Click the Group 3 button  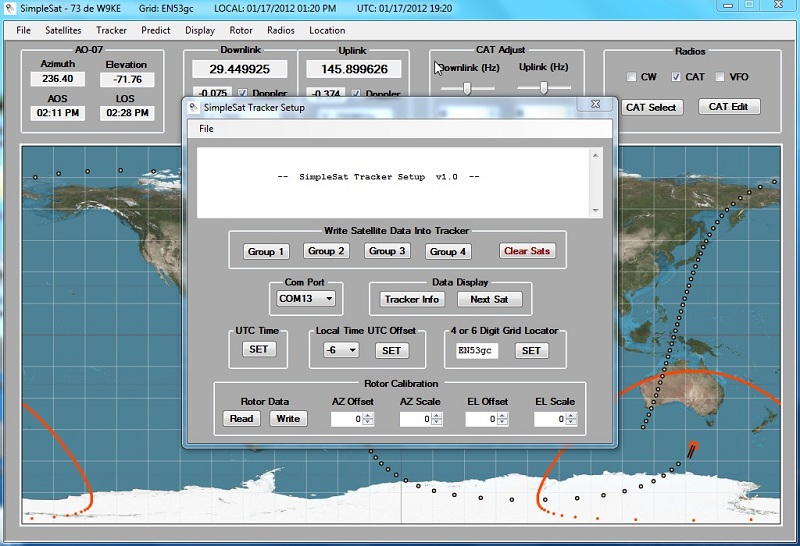[387, 251]
